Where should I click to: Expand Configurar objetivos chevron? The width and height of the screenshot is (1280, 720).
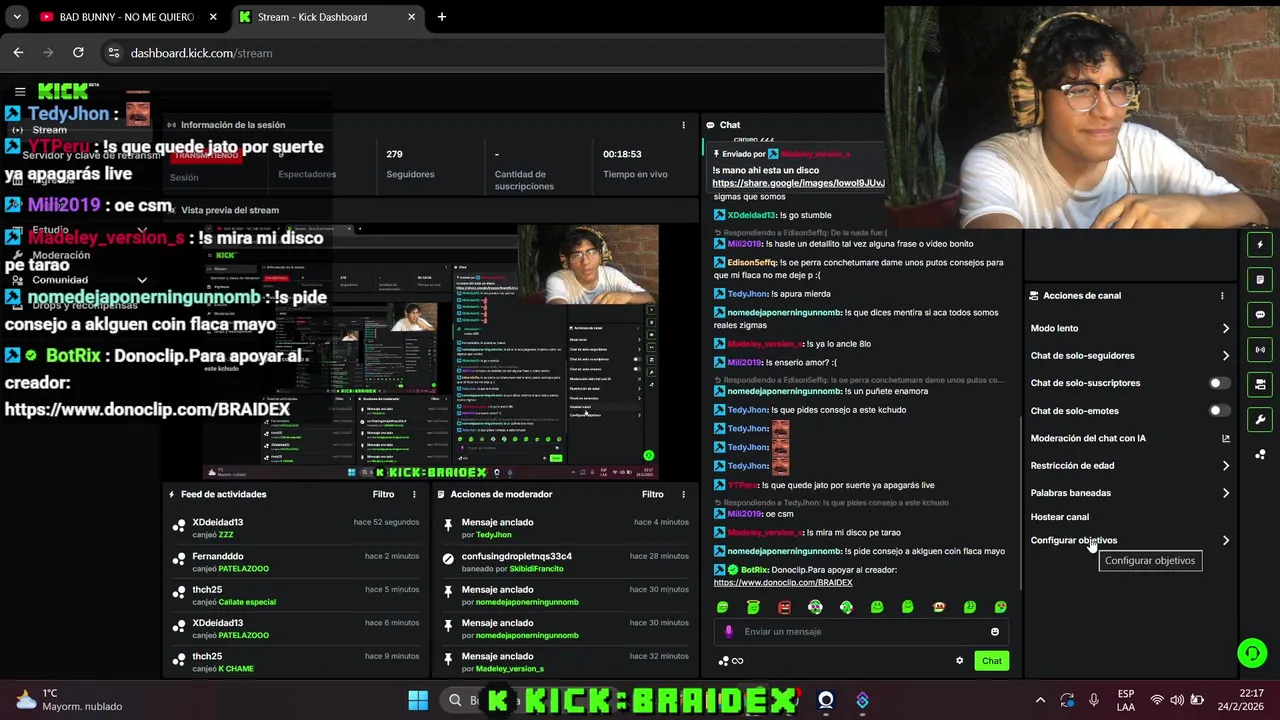tap(1226, 541)
